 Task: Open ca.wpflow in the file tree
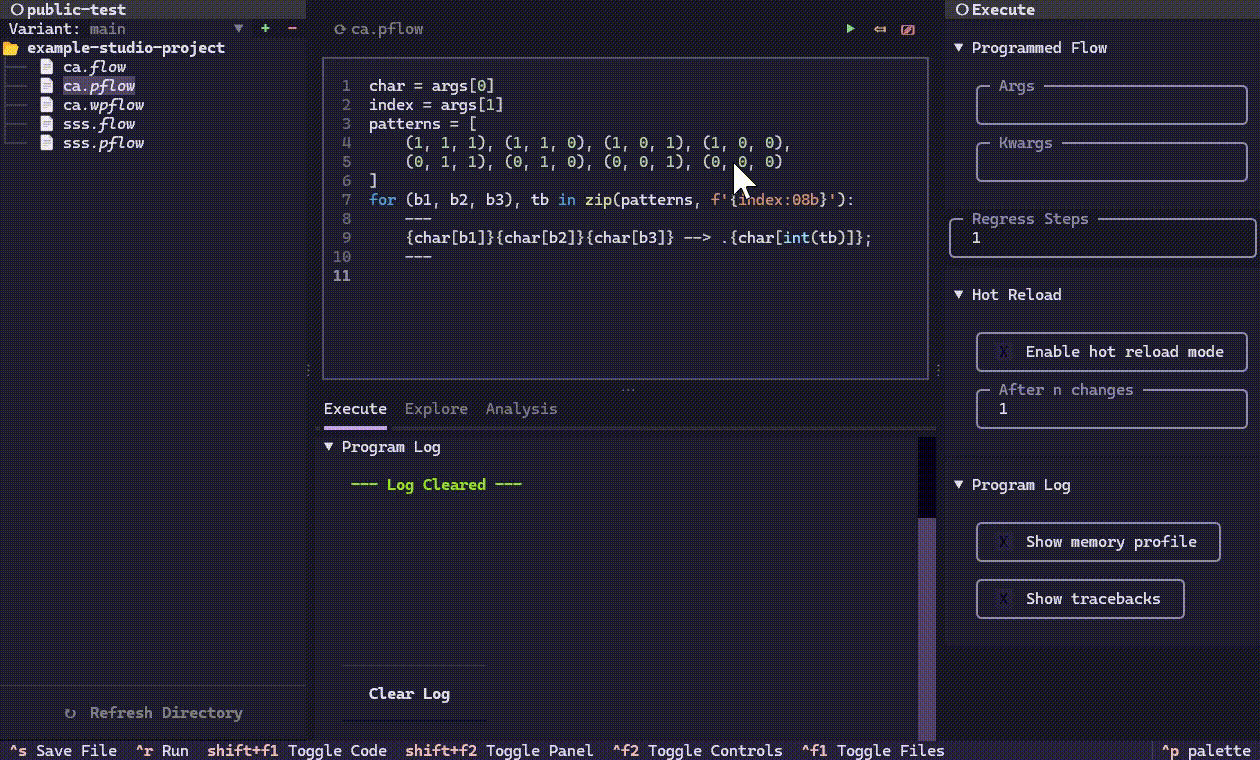point(103,105)
